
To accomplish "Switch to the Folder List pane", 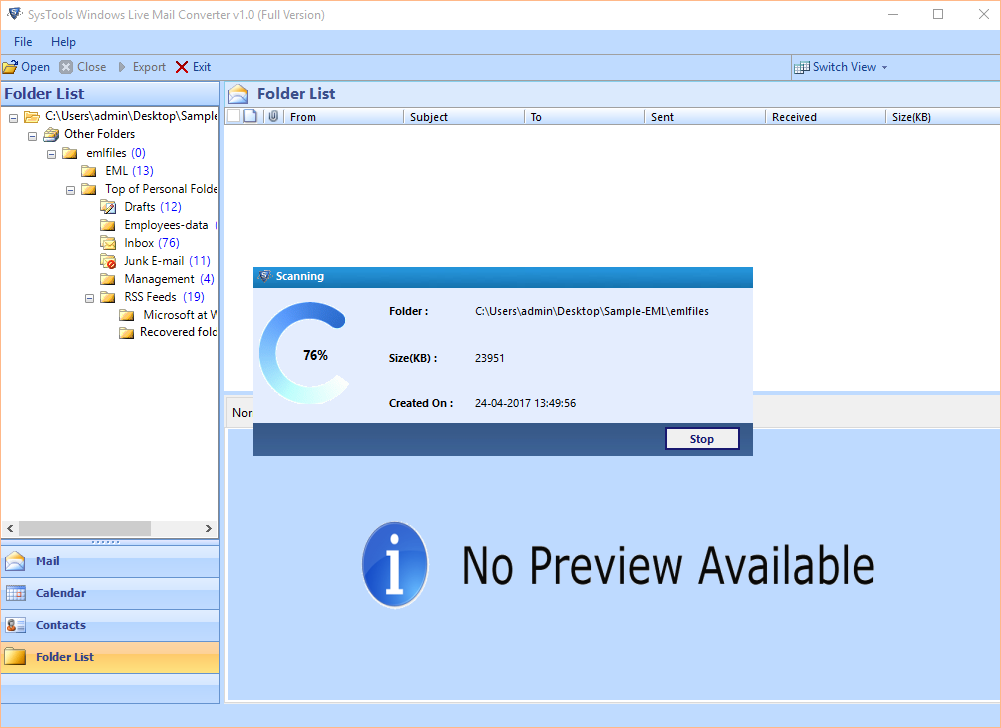I will point(110,657).
